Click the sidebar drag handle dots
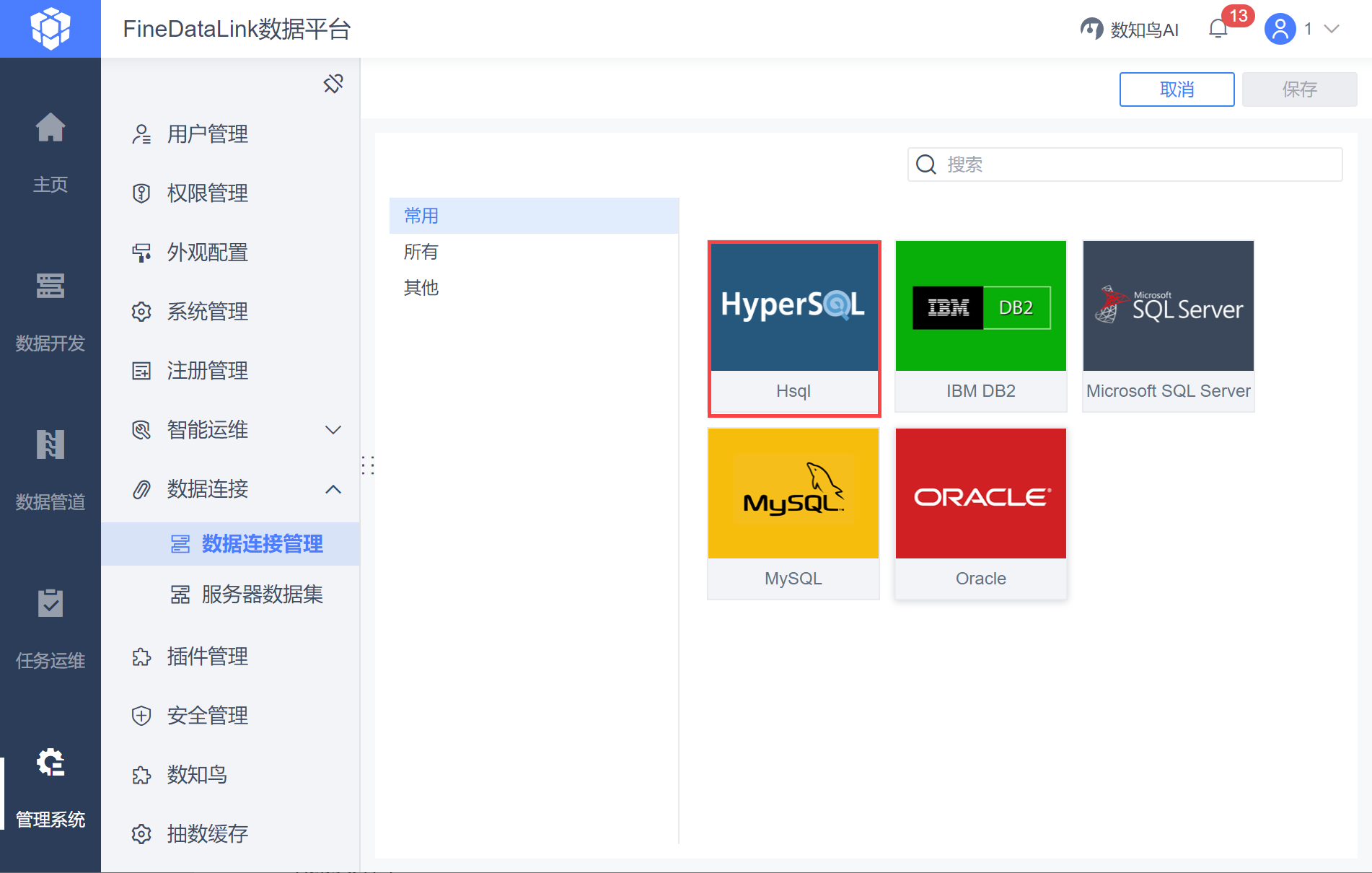This screenshot has height=873, width=1372. (x=368, y=465)
